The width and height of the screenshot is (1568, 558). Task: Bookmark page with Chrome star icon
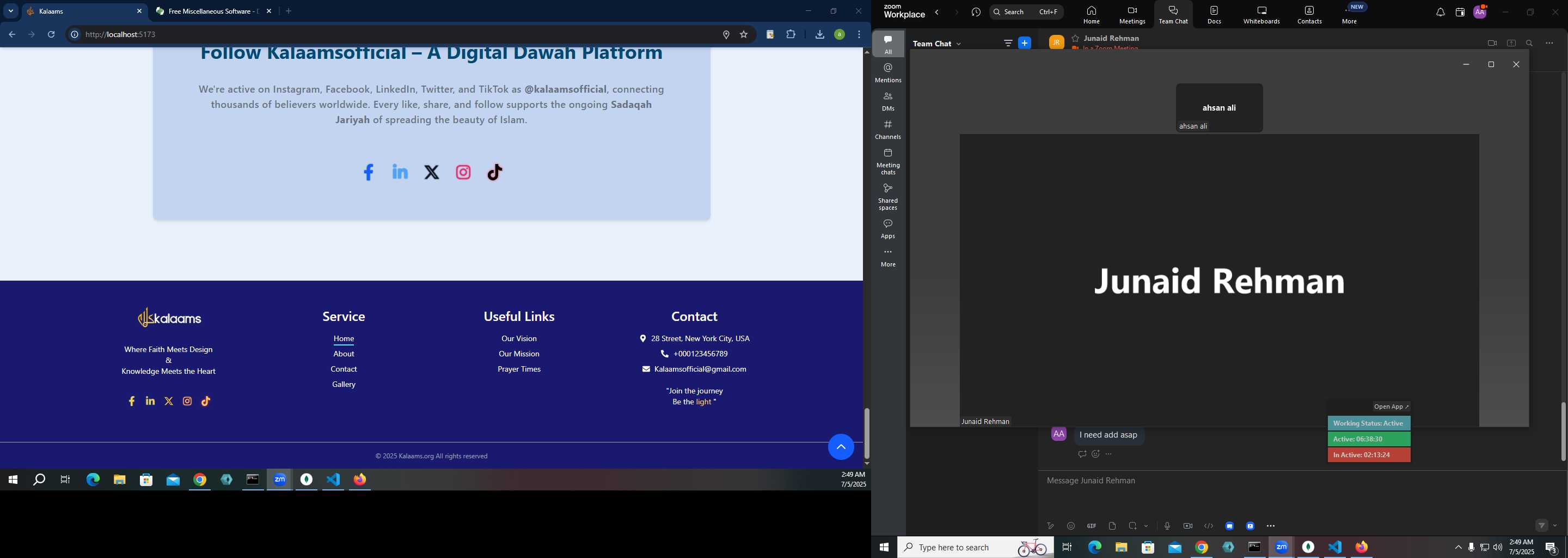click(x=744, y=35)
